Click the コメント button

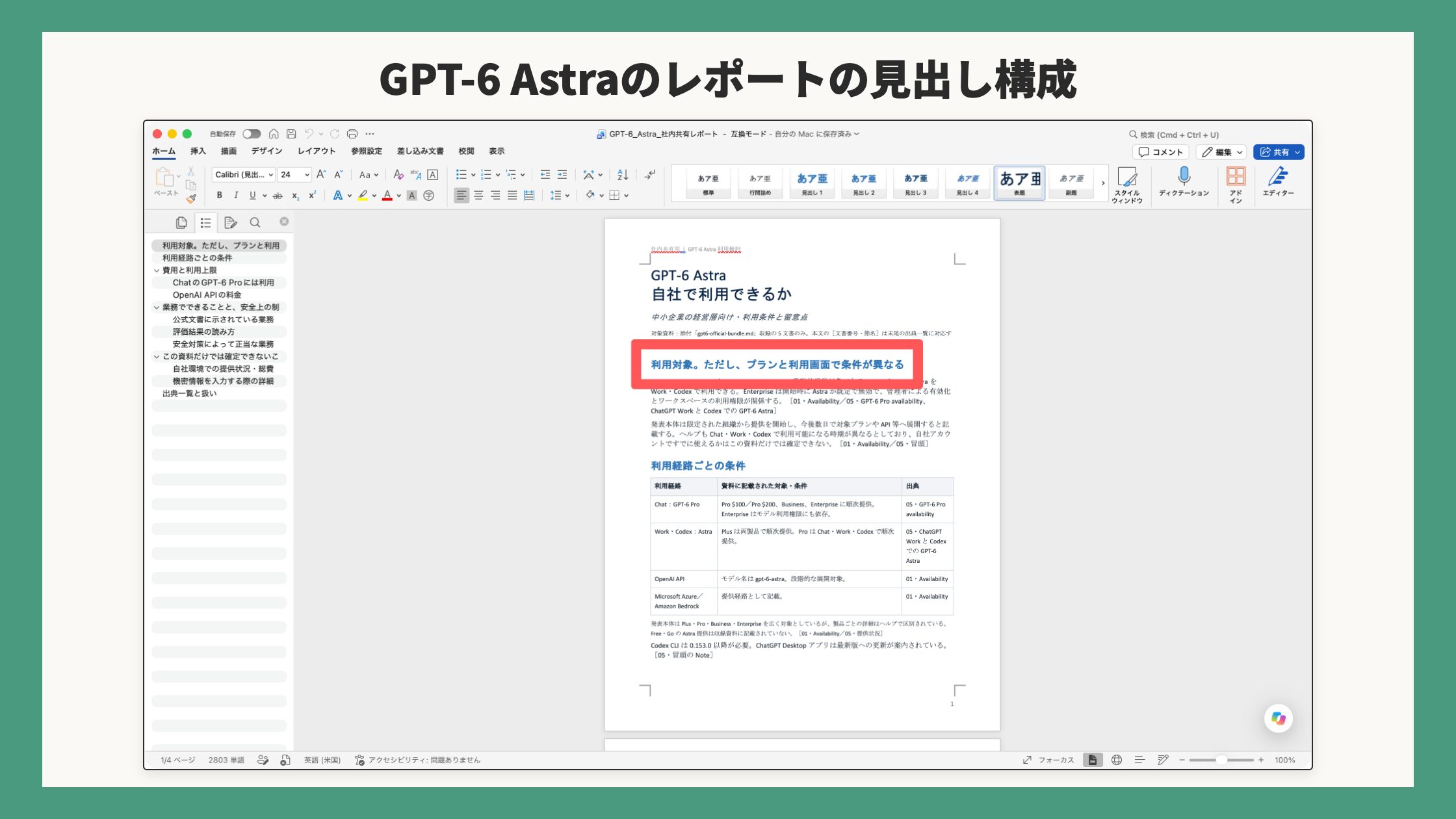1161,152
